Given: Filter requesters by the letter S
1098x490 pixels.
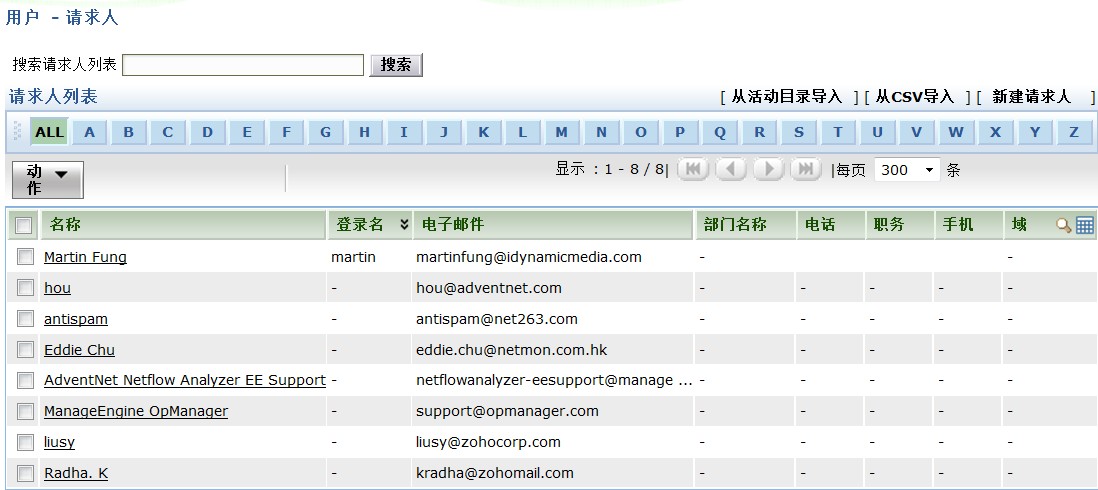Looking at the screenshot, I should (798, 132).
